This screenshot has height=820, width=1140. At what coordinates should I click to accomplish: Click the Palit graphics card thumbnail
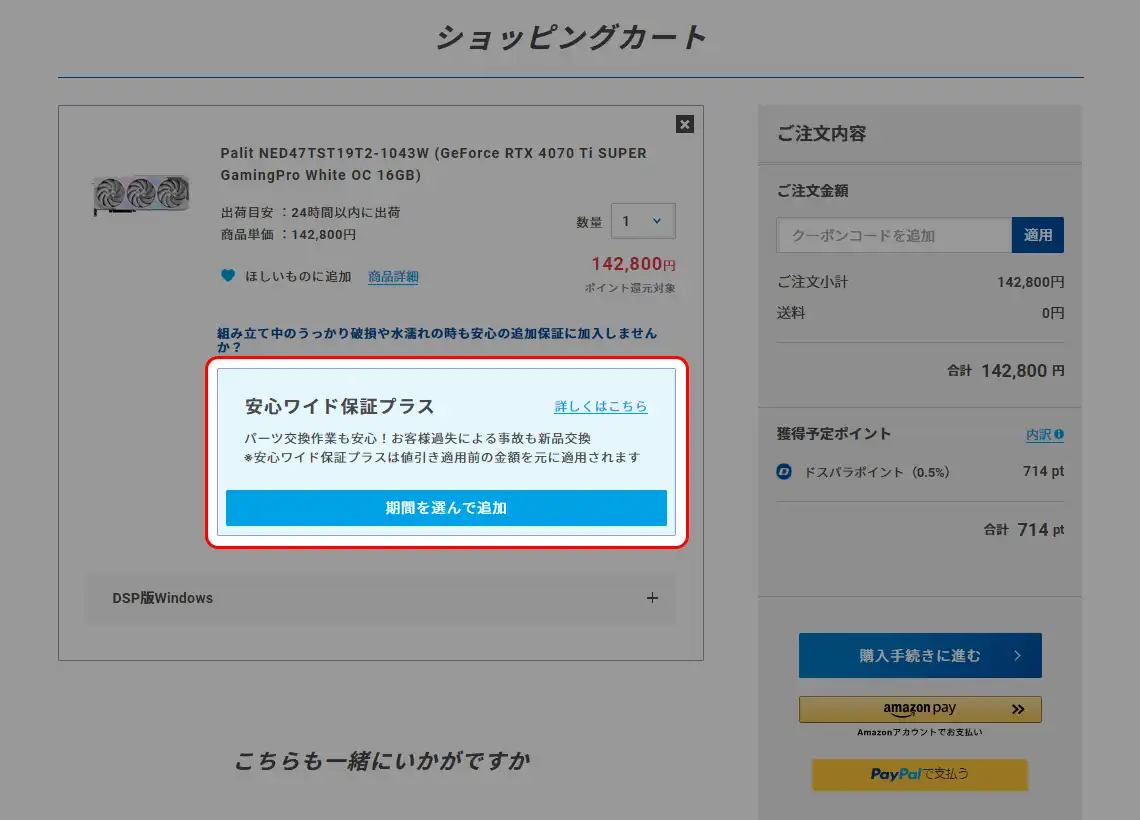[x=141, y=195]
